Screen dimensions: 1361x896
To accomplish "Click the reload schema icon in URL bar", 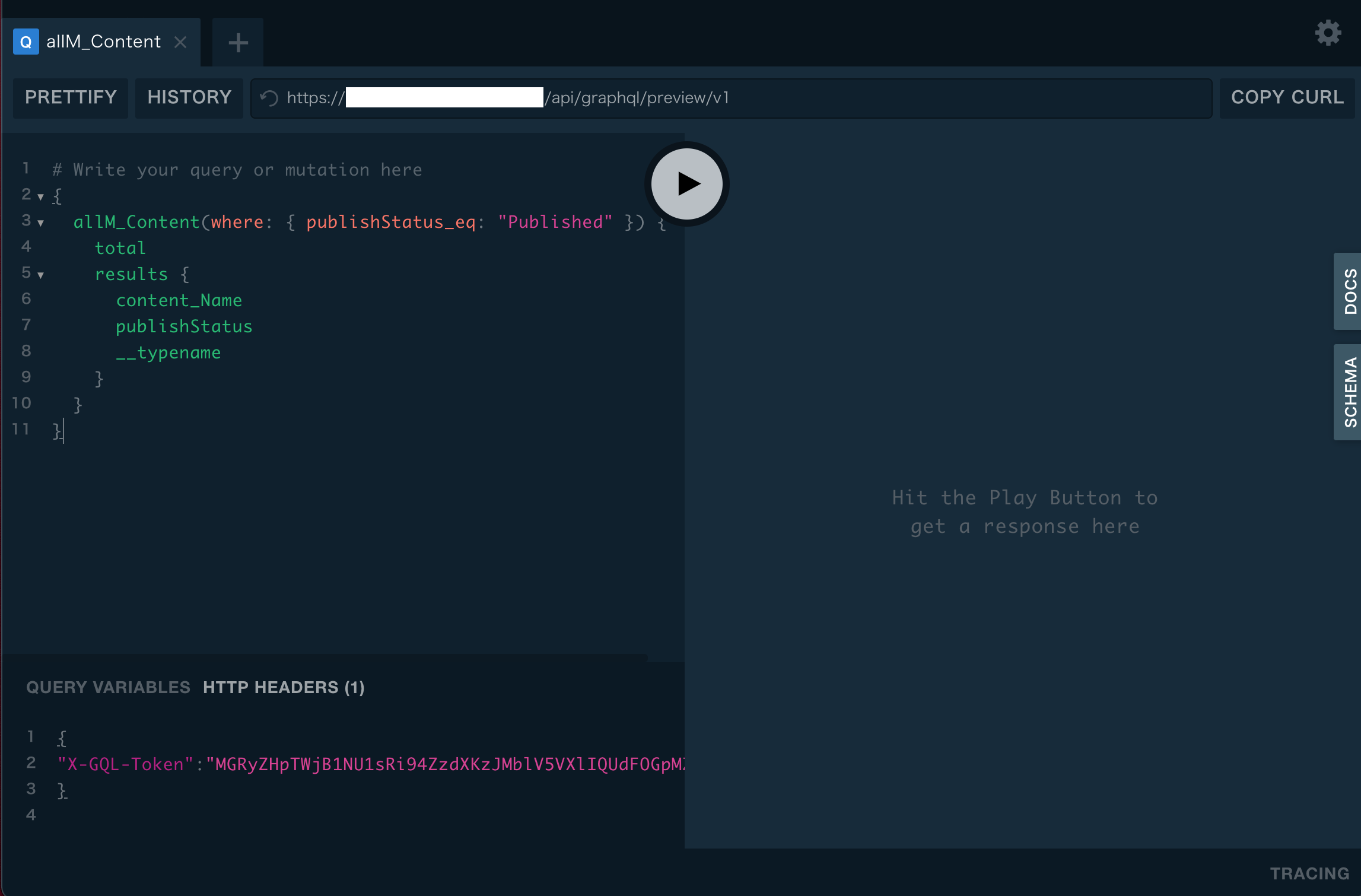I will click(269, 98).
